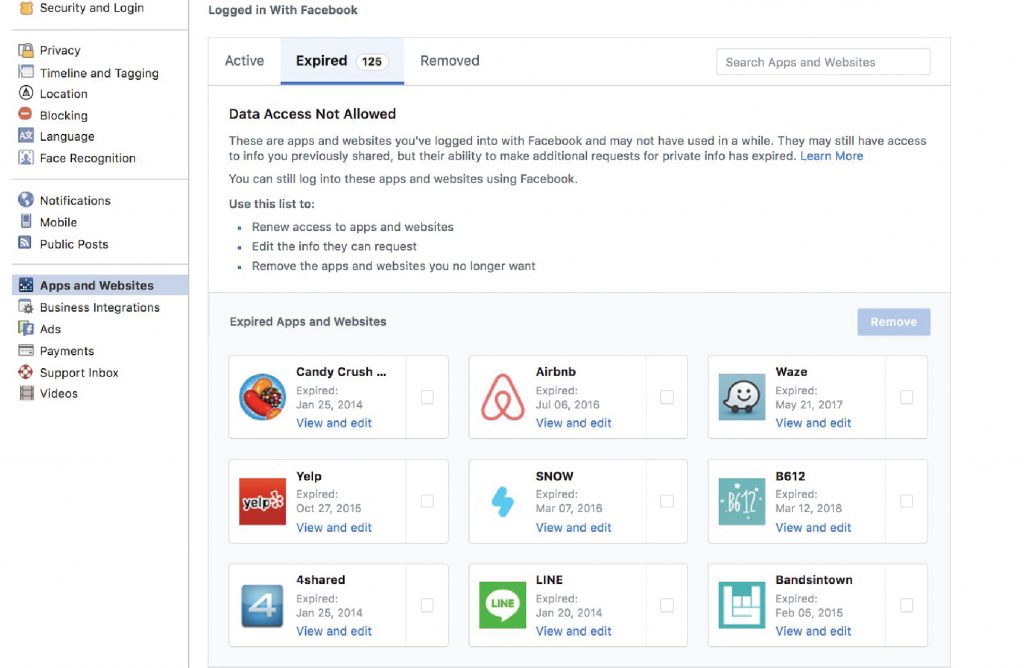Open the Candy Crush app icon

[261, 396]
